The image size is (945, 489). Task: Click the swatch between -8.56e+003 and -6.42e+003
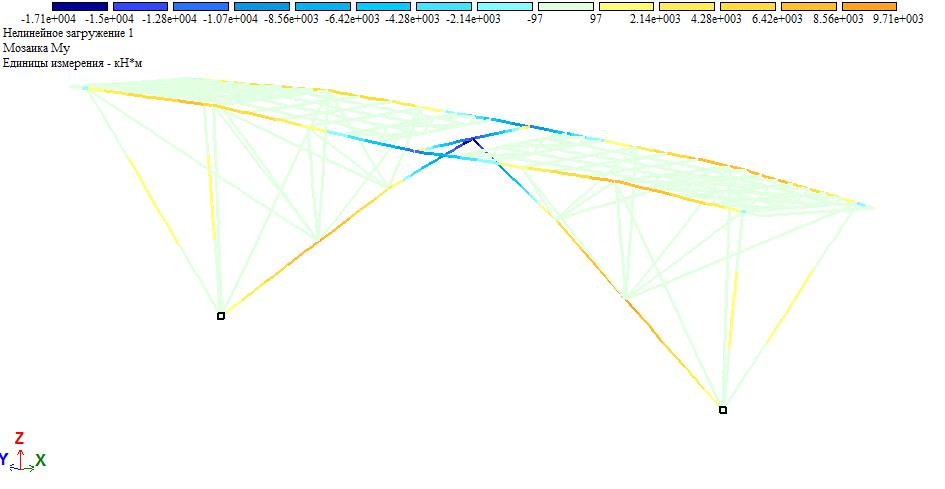click(x=322, y=7)
